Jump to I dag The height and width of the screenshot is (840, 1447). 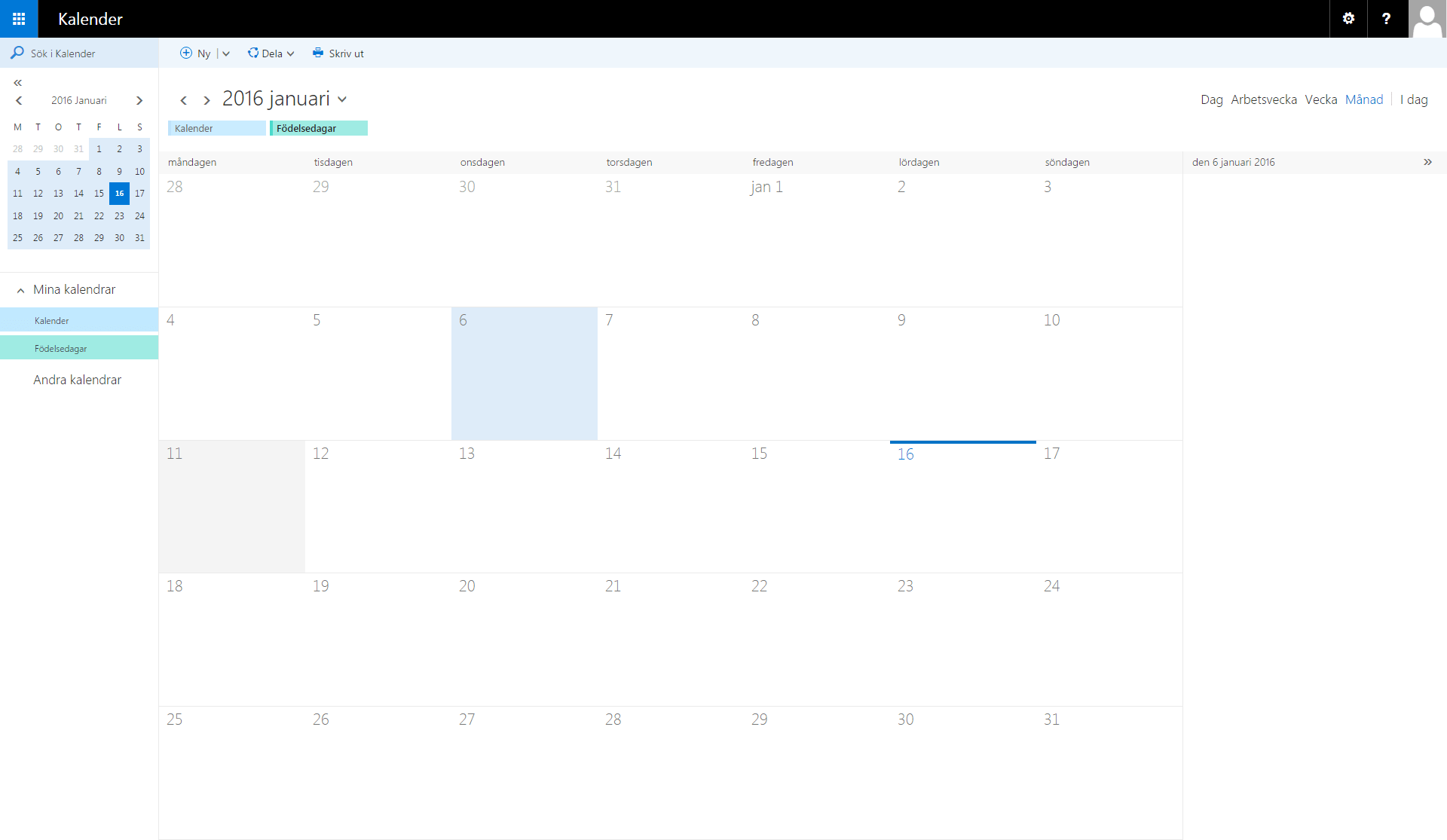point(1414,99)
